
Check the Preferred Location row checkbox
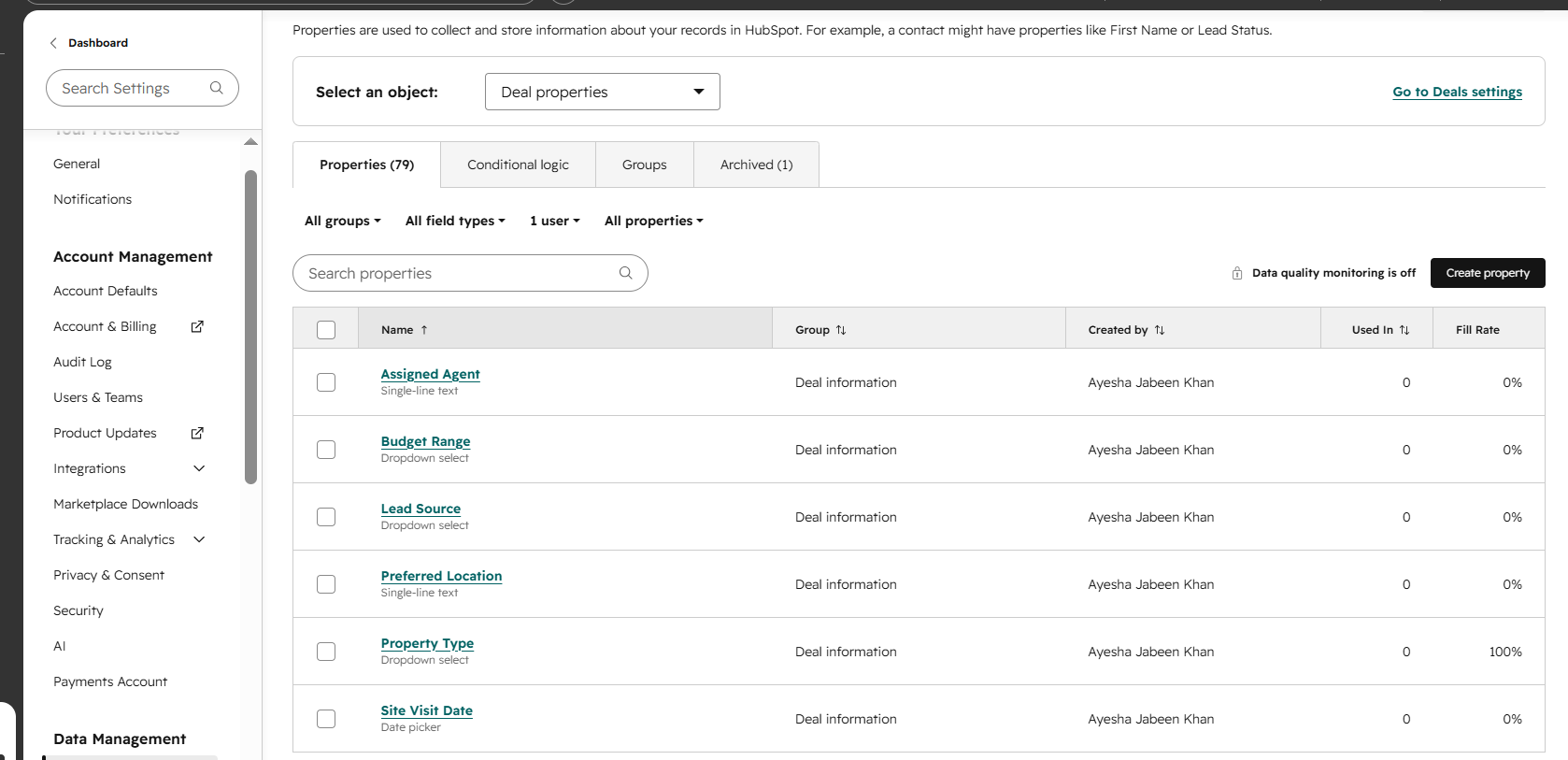tap(326, 584)
